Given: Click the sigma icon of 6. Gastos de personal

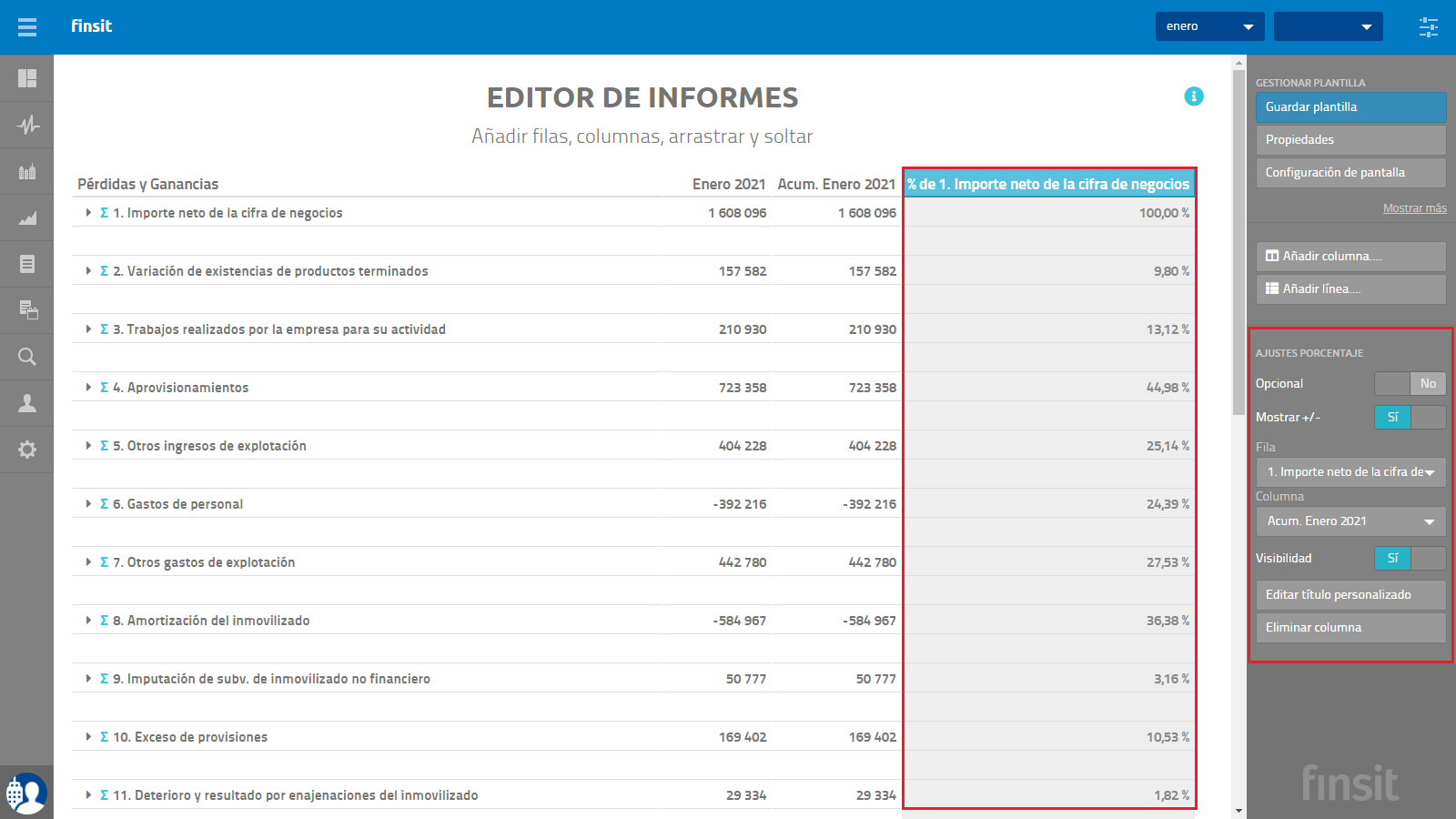Looking at the screenshot, I should (104, 504).
